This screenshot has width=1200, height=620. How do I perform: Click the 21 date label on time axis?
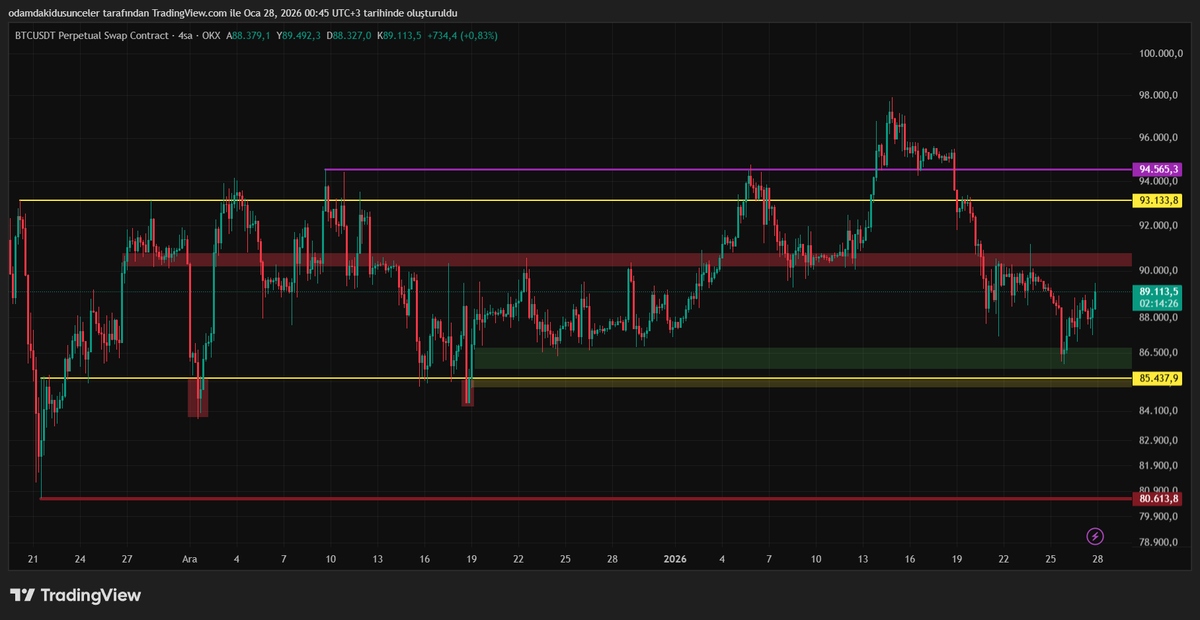click(x=33, y=560)
